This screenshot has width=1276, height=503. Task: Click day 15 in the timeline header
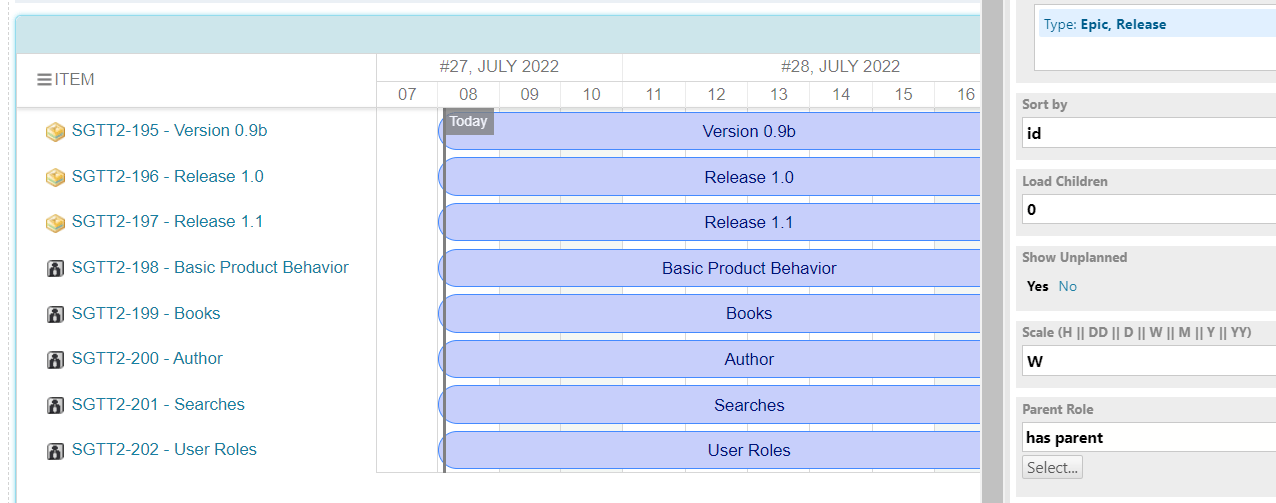coord(903,94)
